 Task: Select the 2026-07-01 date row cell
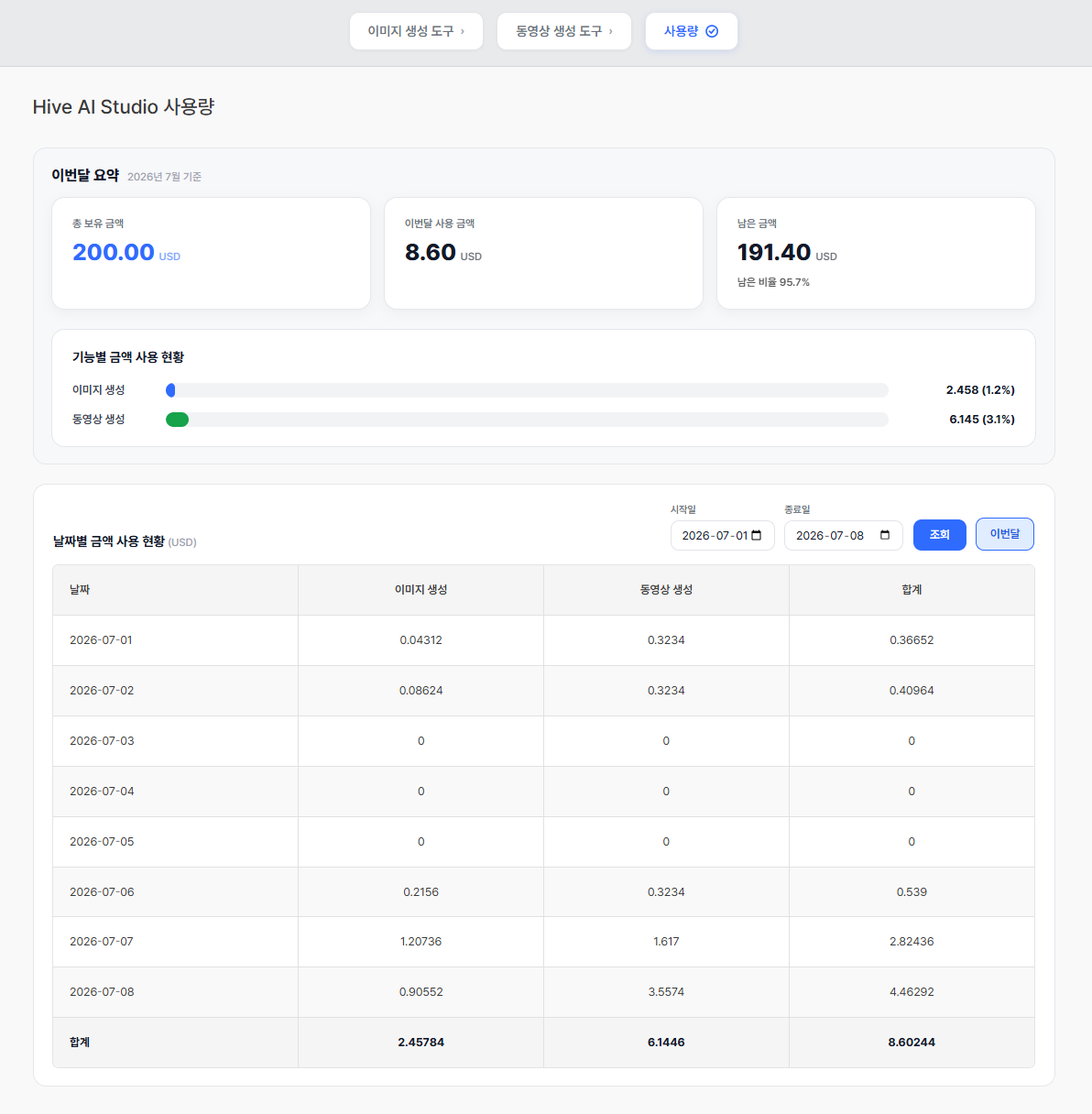point(175,640)
